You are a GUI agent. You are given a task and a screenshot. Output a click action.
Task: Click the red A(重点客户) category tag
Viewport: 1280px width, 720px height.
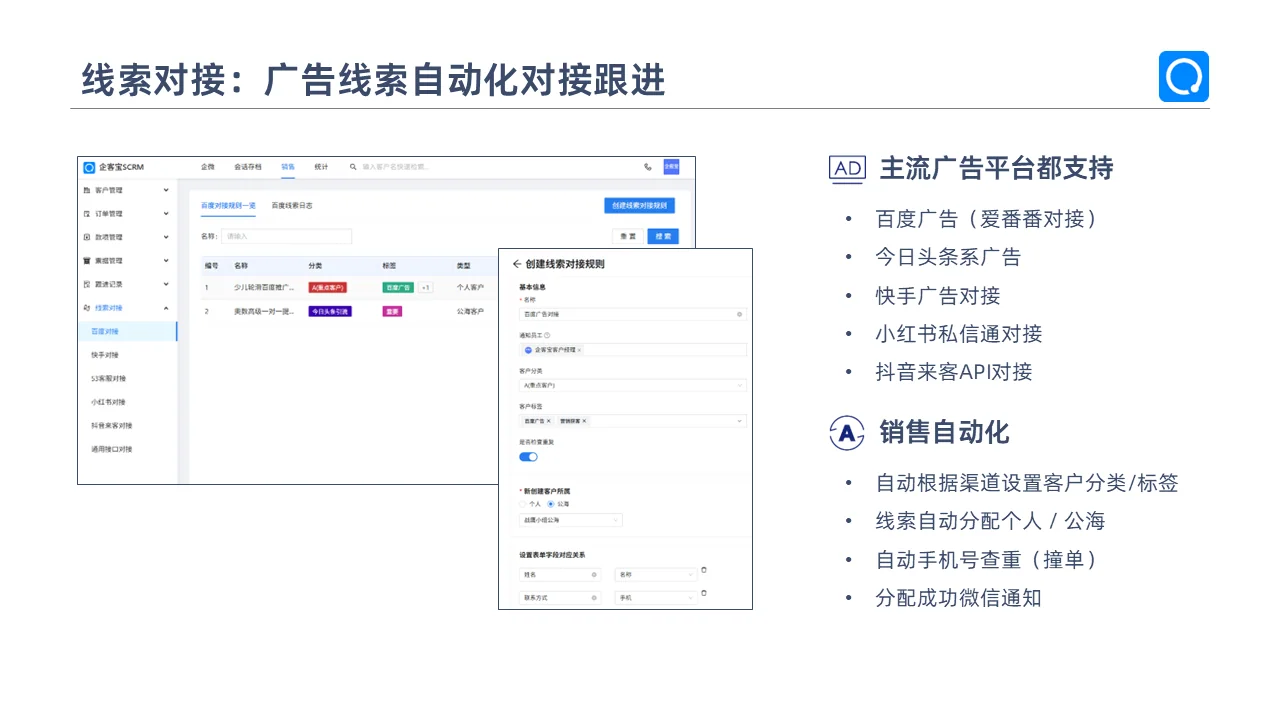327,287
